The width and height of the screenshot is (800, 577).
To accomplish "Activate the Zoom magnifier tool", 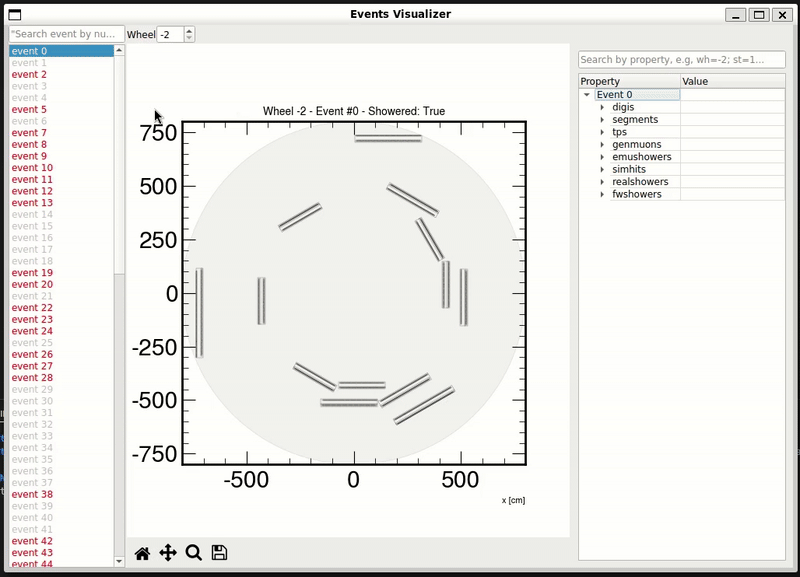I will pyautogui.click(x=194, y=553).
